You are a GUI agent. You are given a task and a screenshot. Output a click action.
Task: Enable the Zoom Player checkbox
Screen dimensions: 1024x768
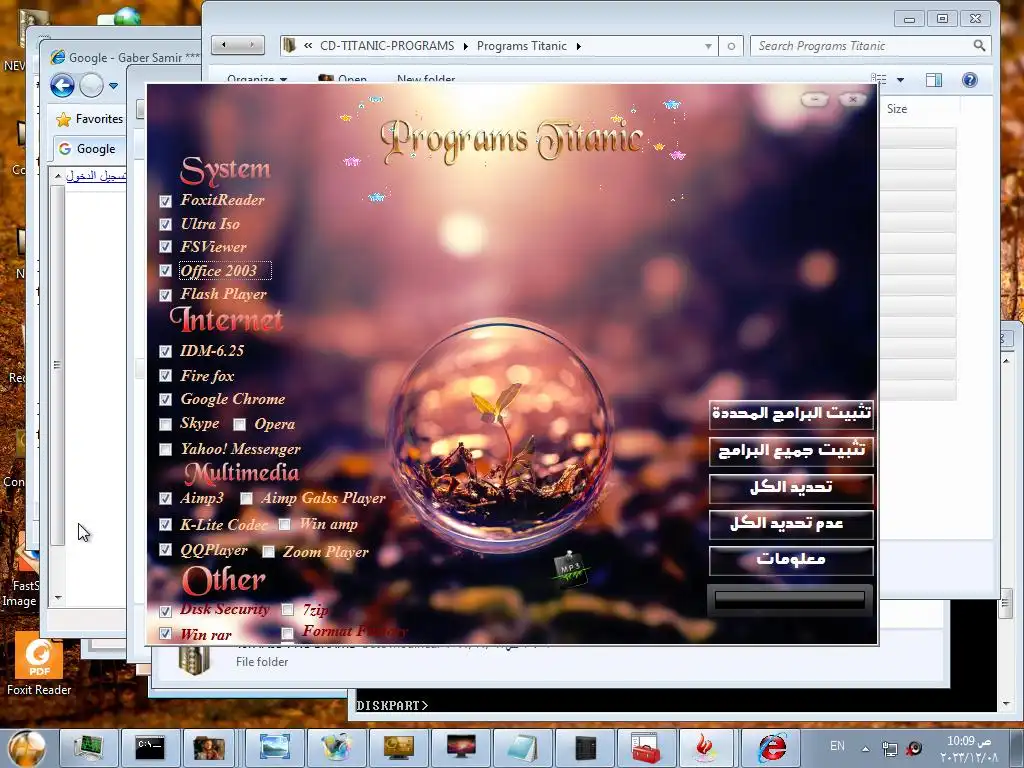click(268, 552)
